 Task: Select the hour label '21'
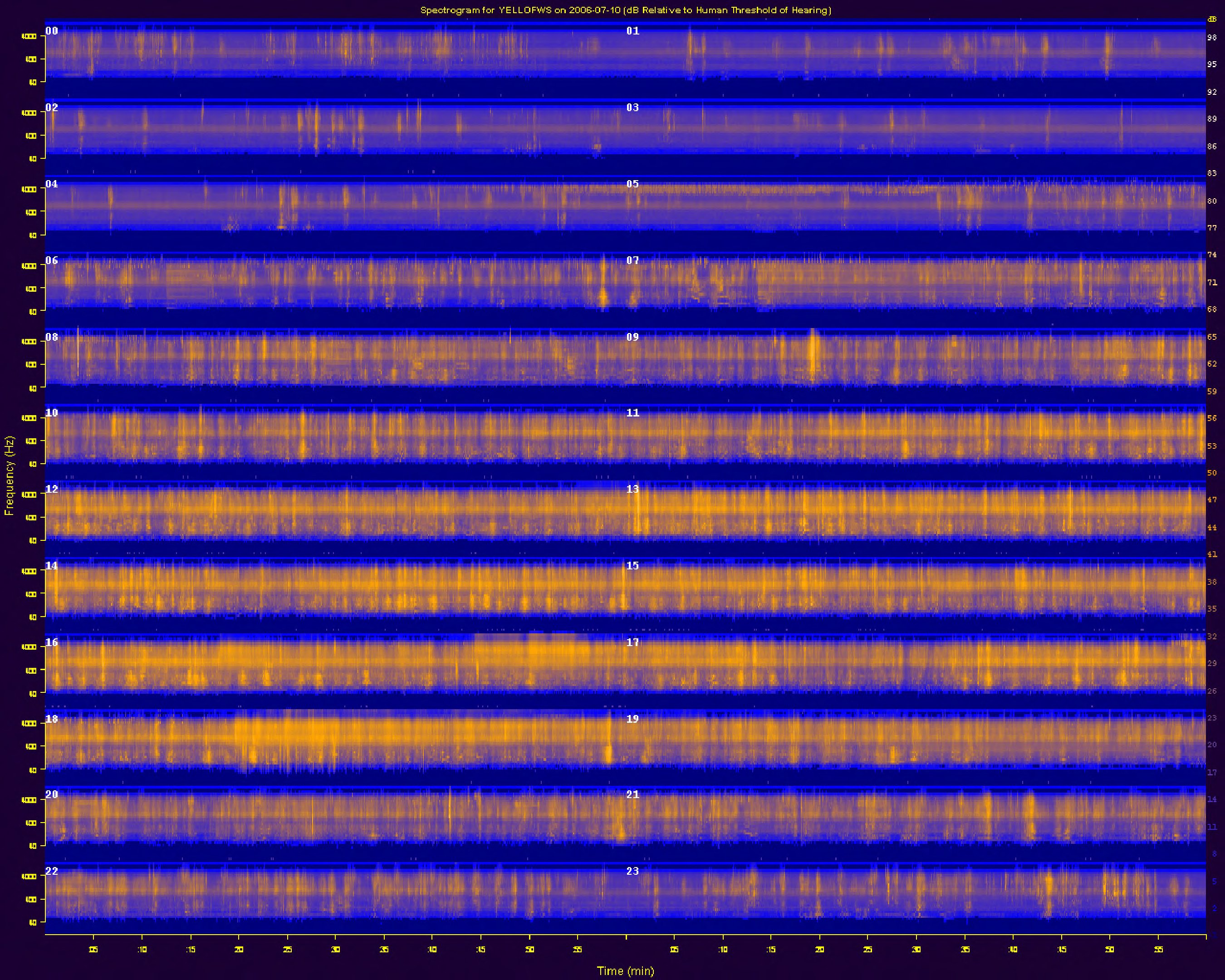[633, 795]
